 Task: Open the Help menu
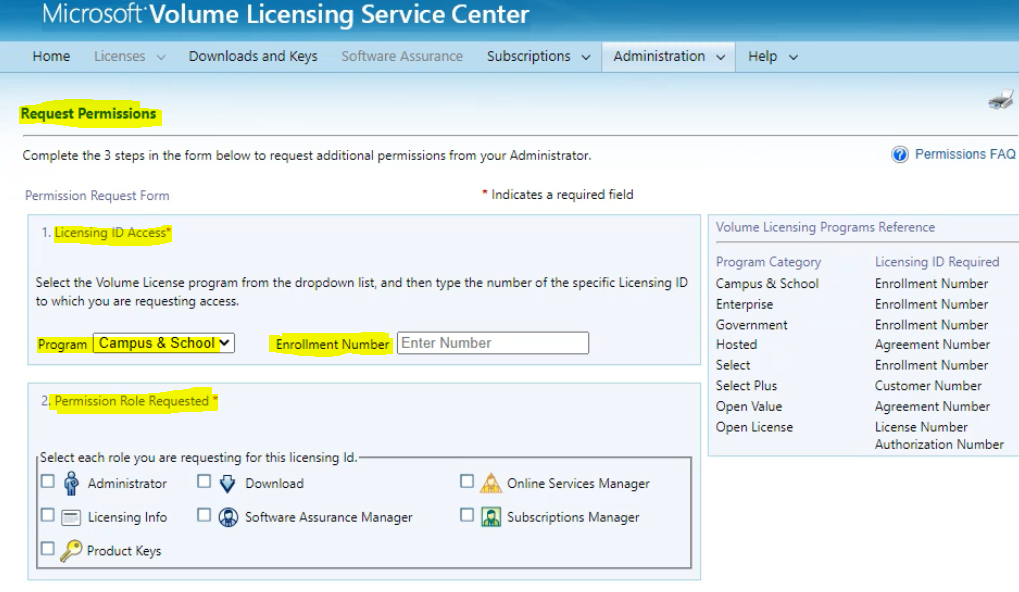[x=762, y=57]
